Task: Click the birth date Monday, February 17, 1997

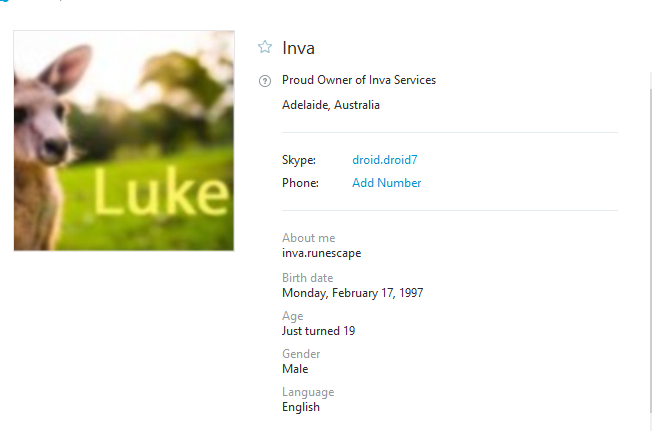Action: pyautogui.click(x=353, y=293)
